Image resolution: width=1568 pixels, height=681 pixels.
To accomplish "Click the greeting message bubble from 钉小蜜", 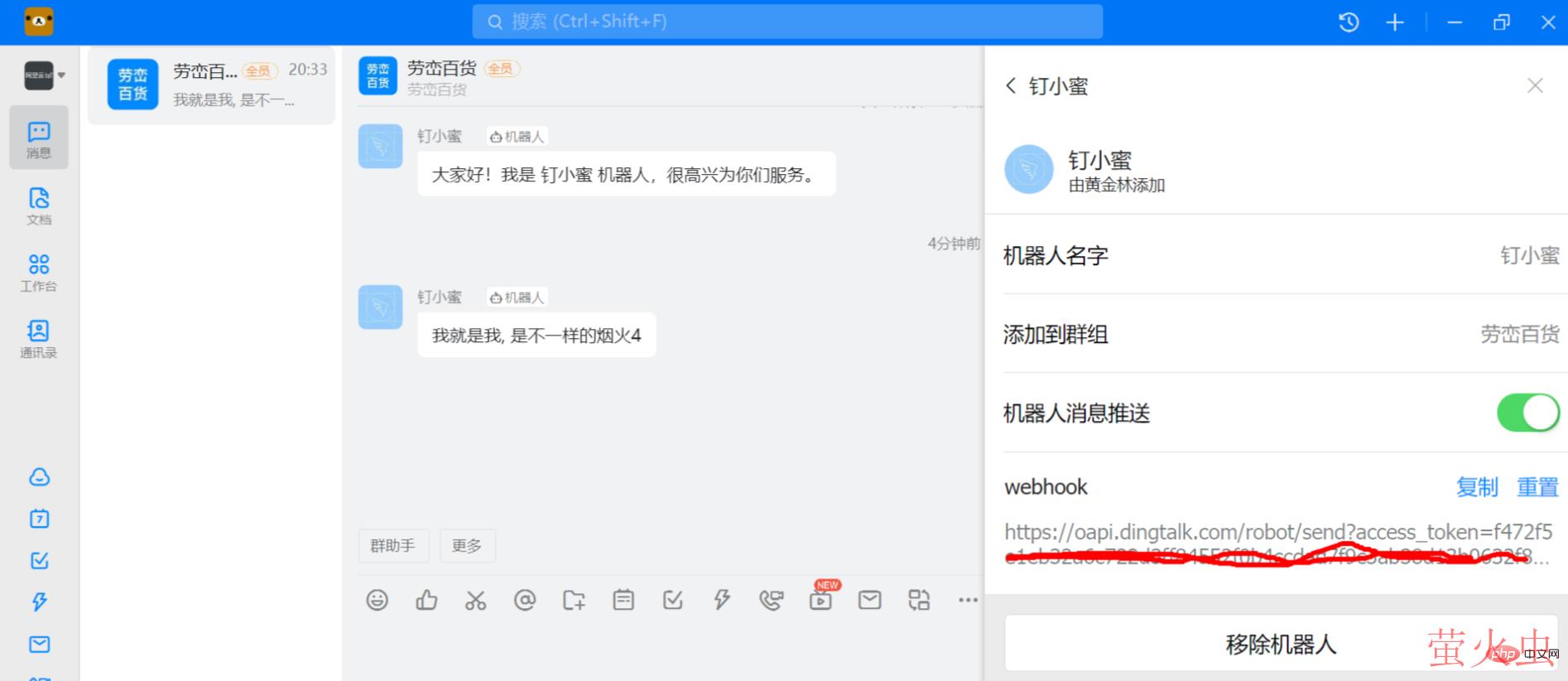I will [x=626, y=174].
